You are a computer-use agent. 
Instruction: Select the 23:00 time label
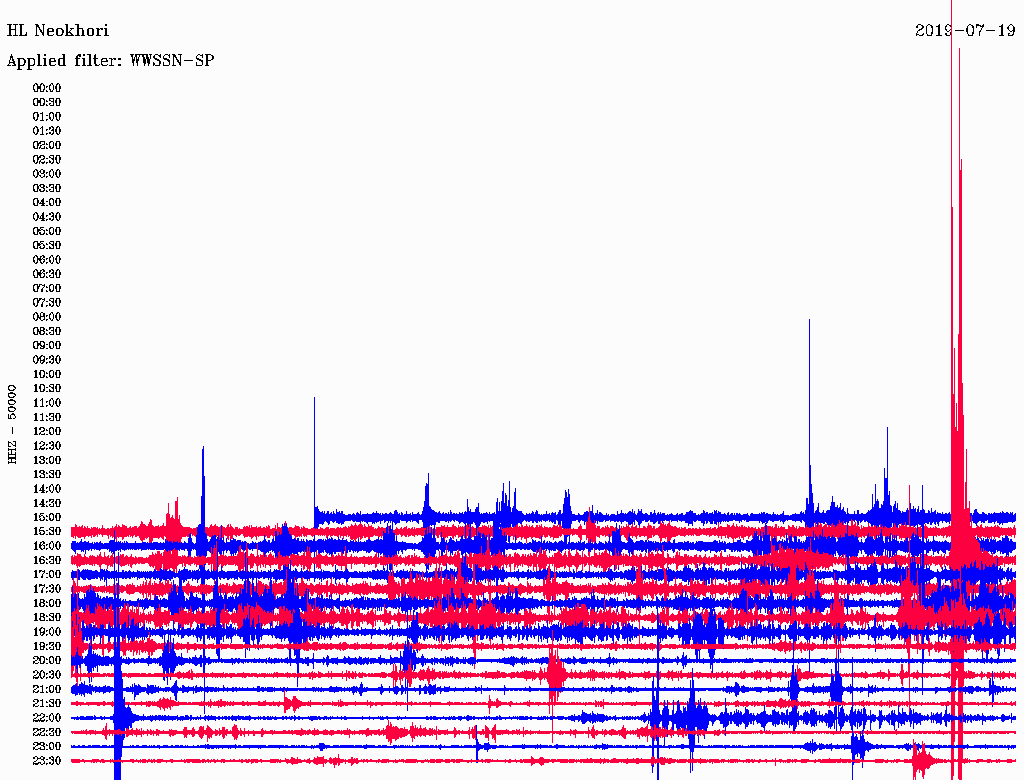coord(47,747)
